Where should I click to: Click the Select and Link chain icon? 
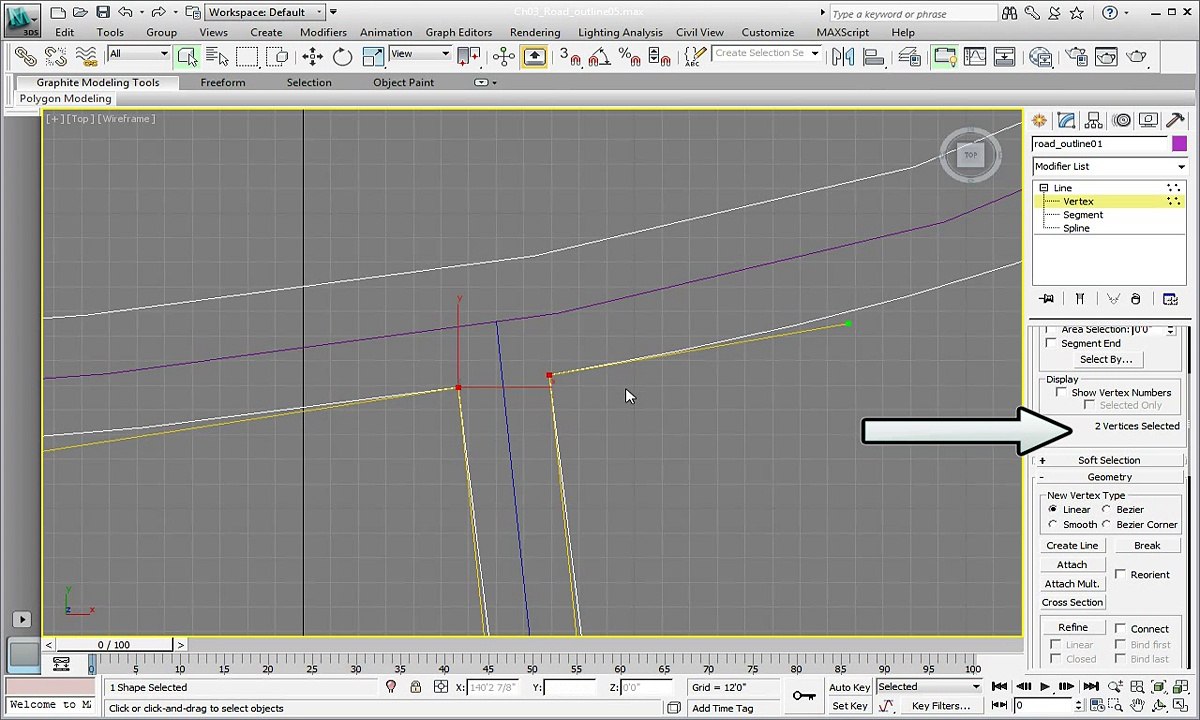[25, 56]
